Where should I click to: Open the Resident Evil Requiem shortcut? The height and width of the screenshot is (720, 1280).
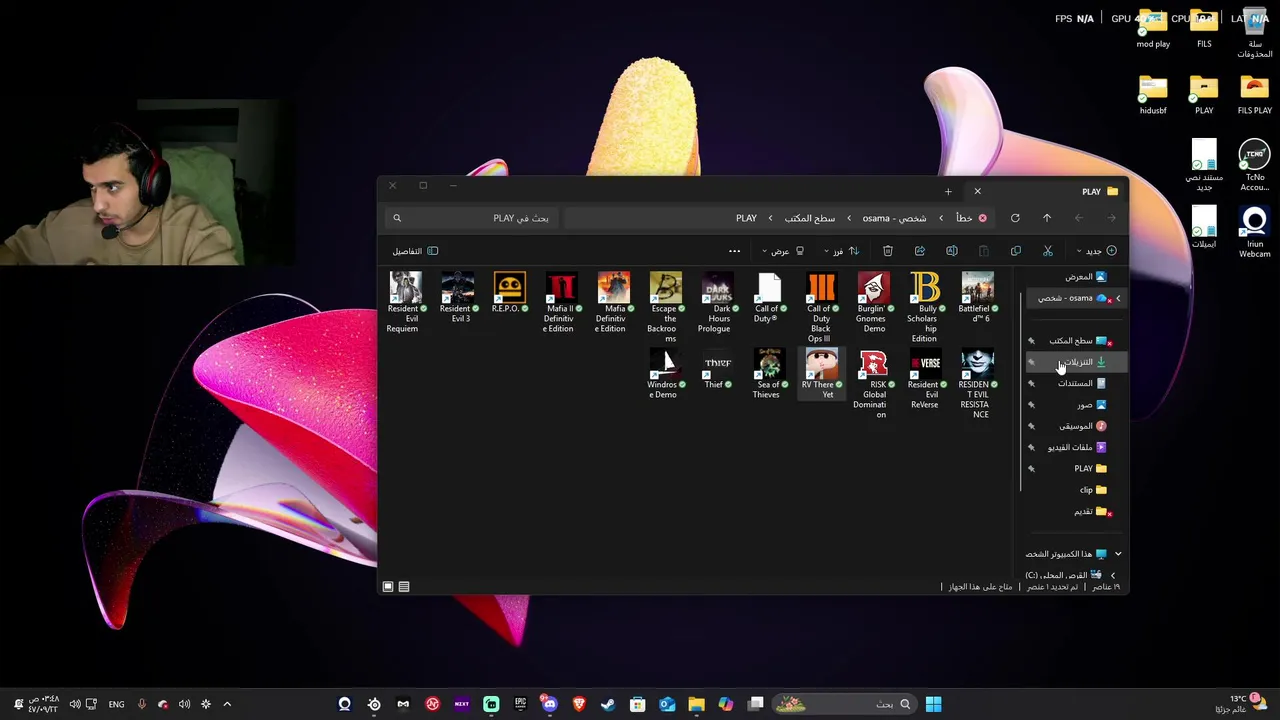point(405,302)
